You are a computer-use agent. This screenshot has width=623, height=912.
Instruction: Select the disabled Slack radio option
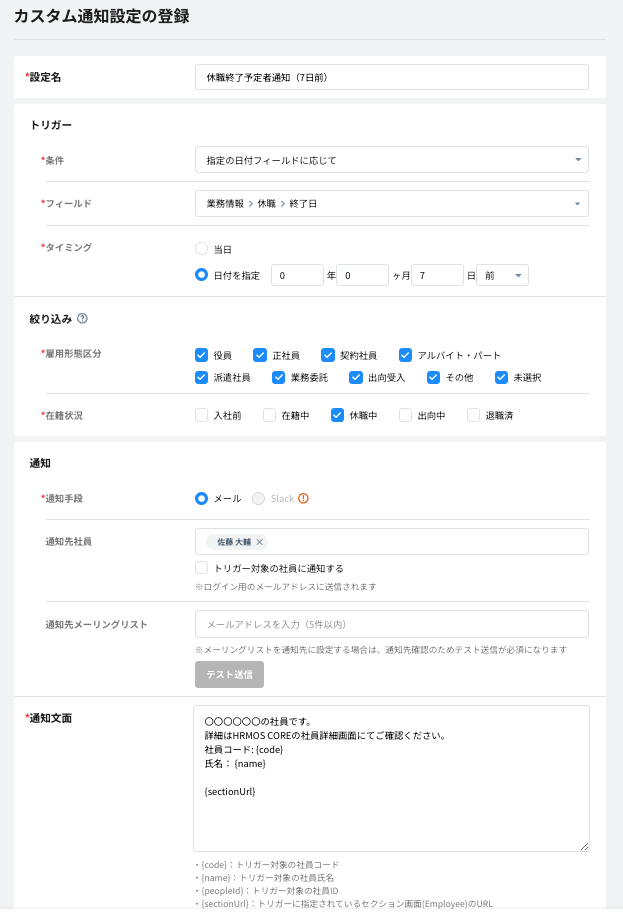[258, 498]
